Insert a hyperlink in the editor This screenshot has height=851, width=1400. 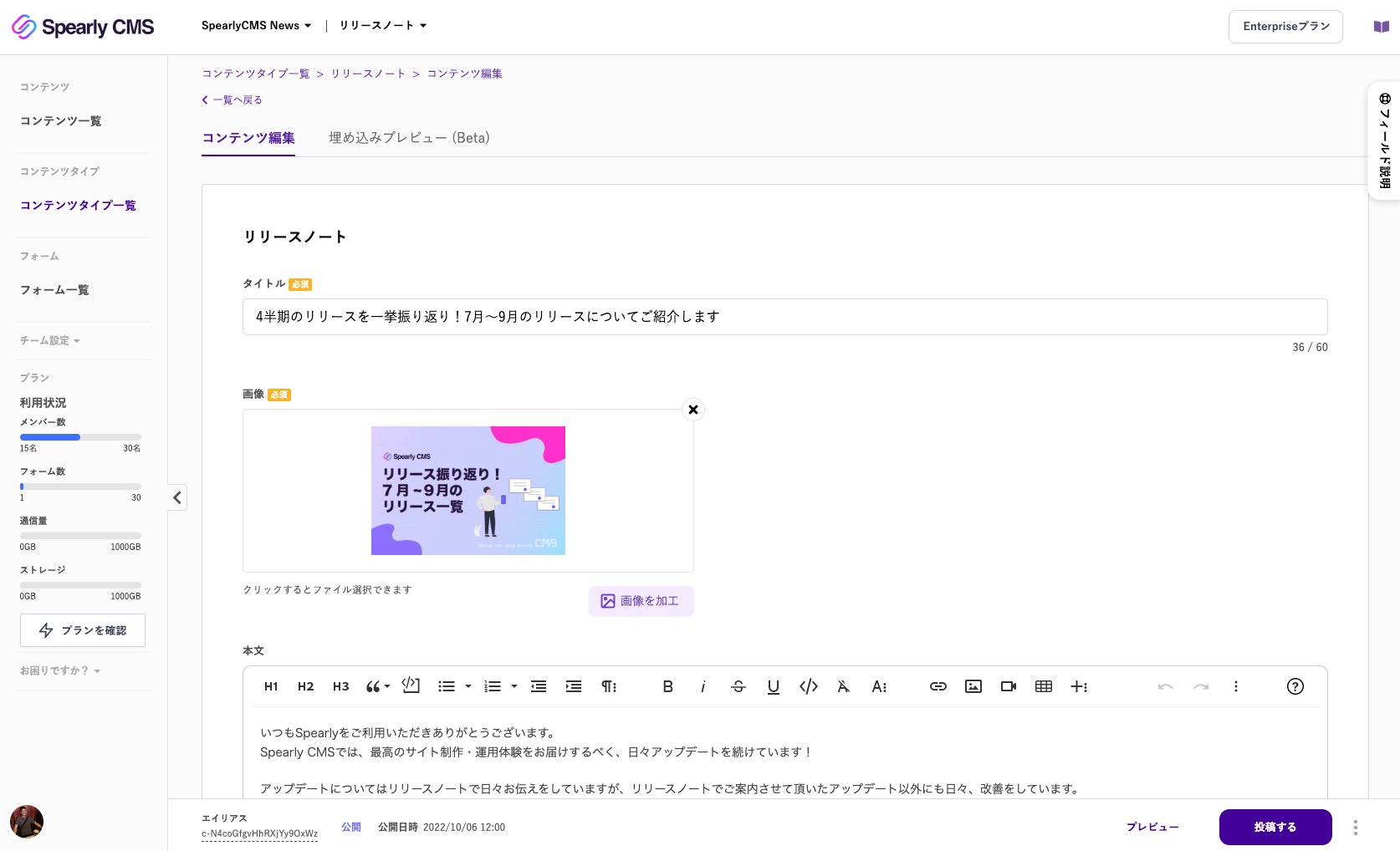938,686
